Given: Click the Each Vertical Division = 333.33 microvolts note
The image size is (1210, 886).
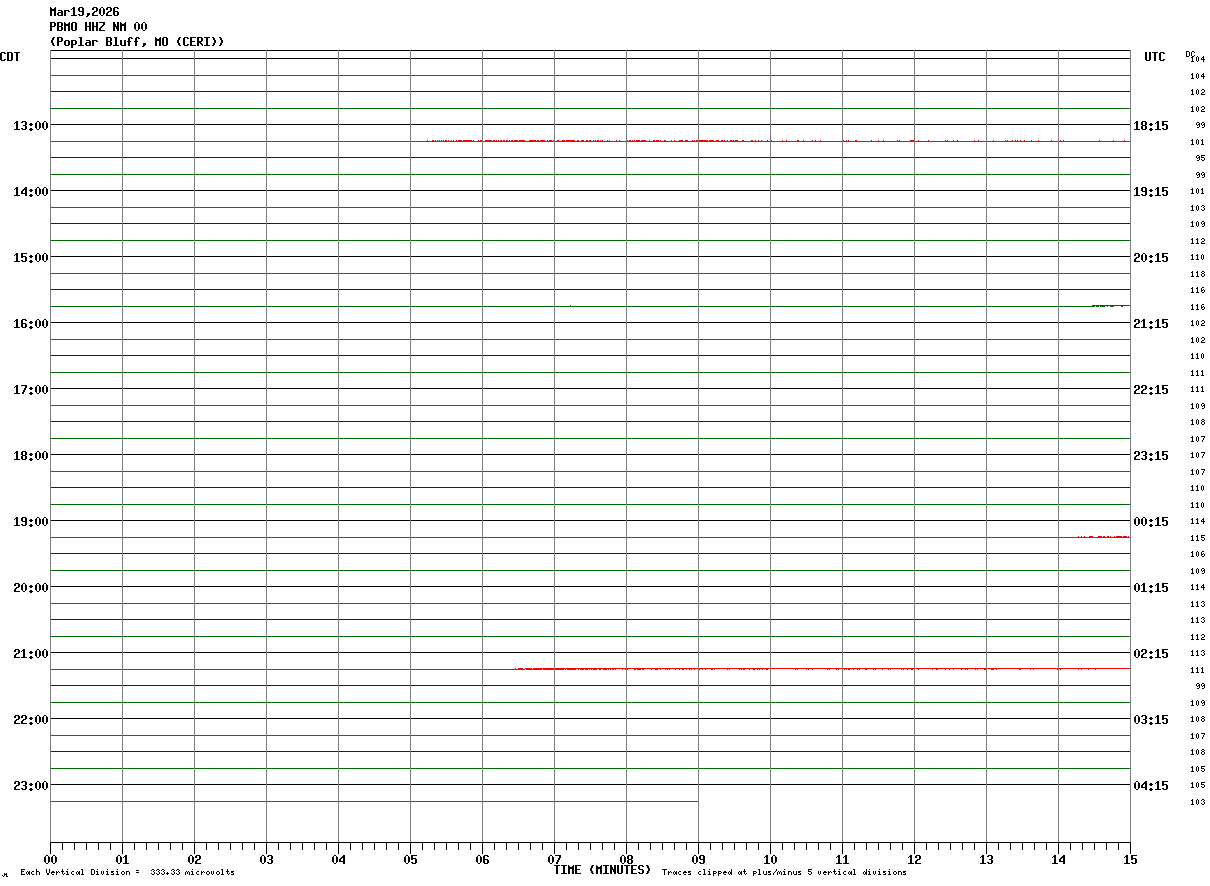Looking at the screenshot, I should click(127, 873).
